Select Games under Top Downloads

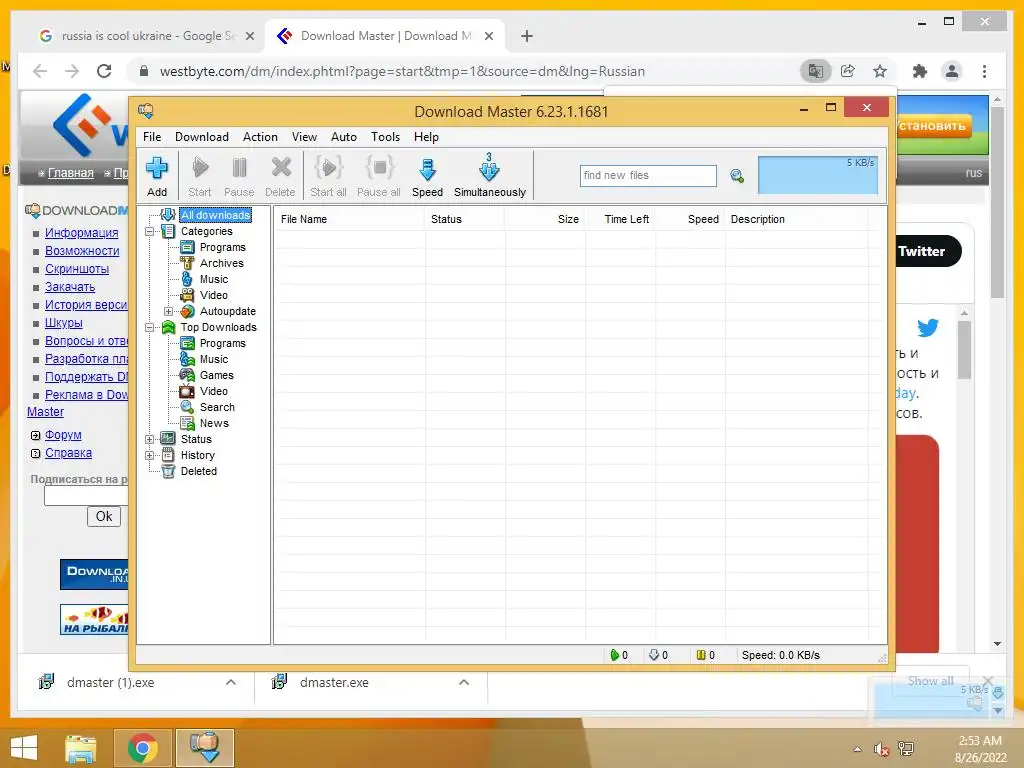[x=216, y=375]
